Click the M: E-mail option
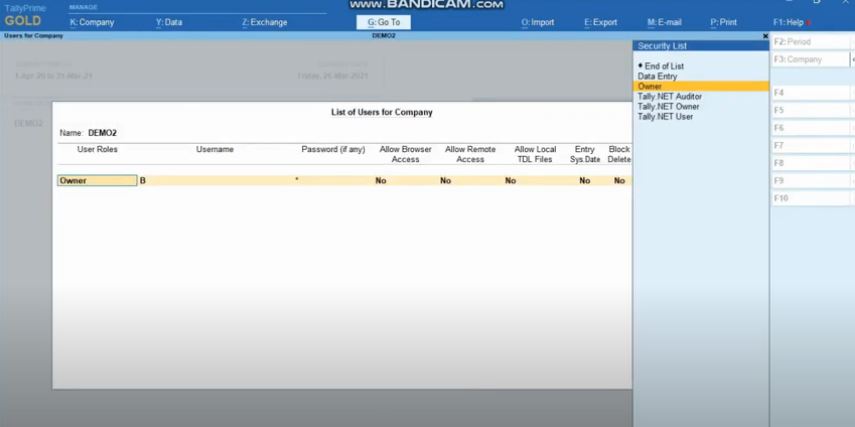The width and height of the screenshot is (855, 427). tap(664, 22)
